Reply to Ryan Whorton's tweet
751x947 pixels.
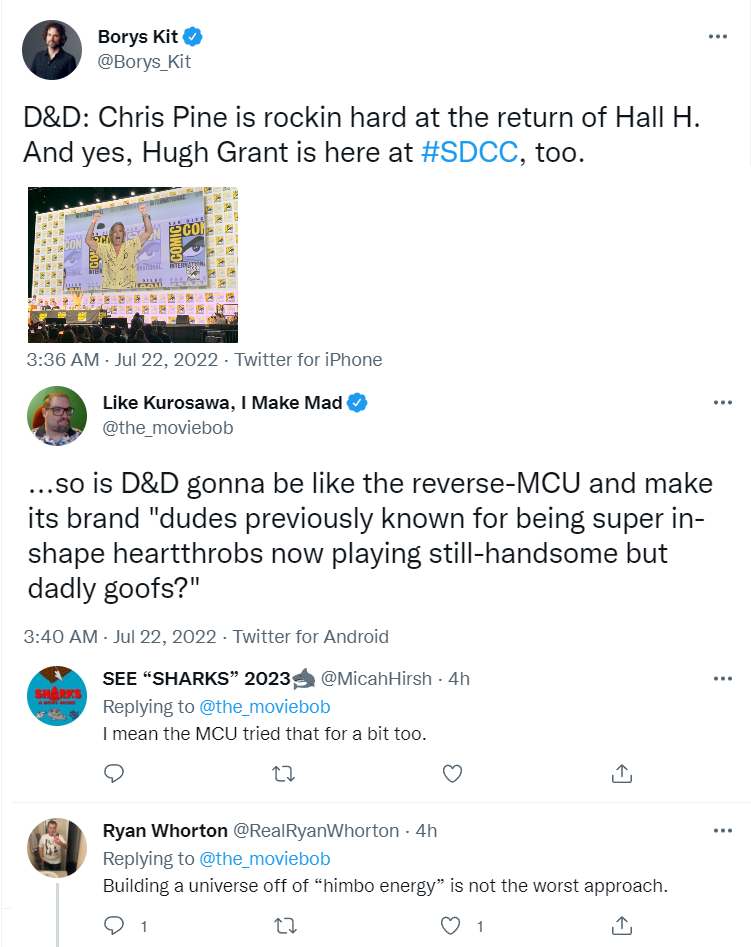click(114, 925)
